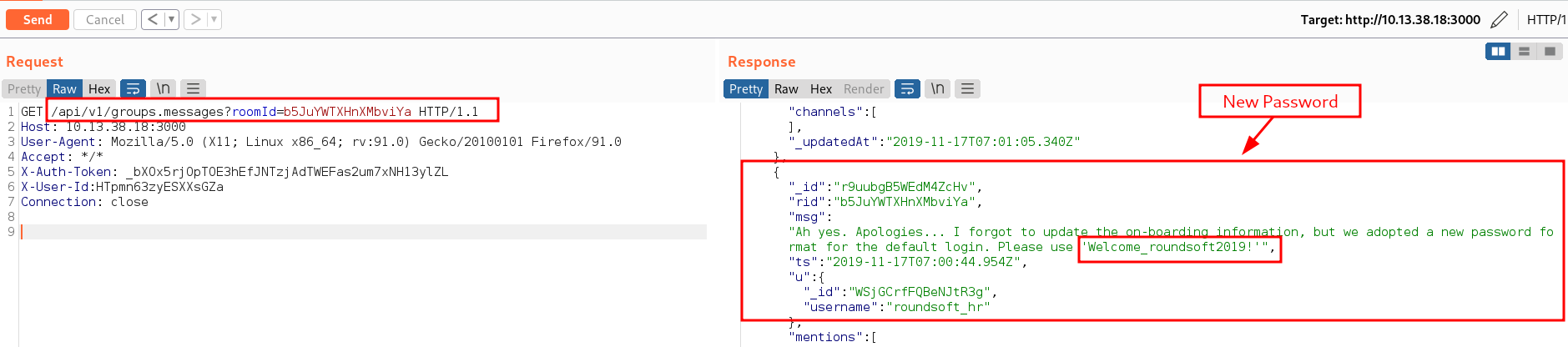Toggle word wrap in Response pane
This screenshot has width=1568, height=347.
[908, 88]
